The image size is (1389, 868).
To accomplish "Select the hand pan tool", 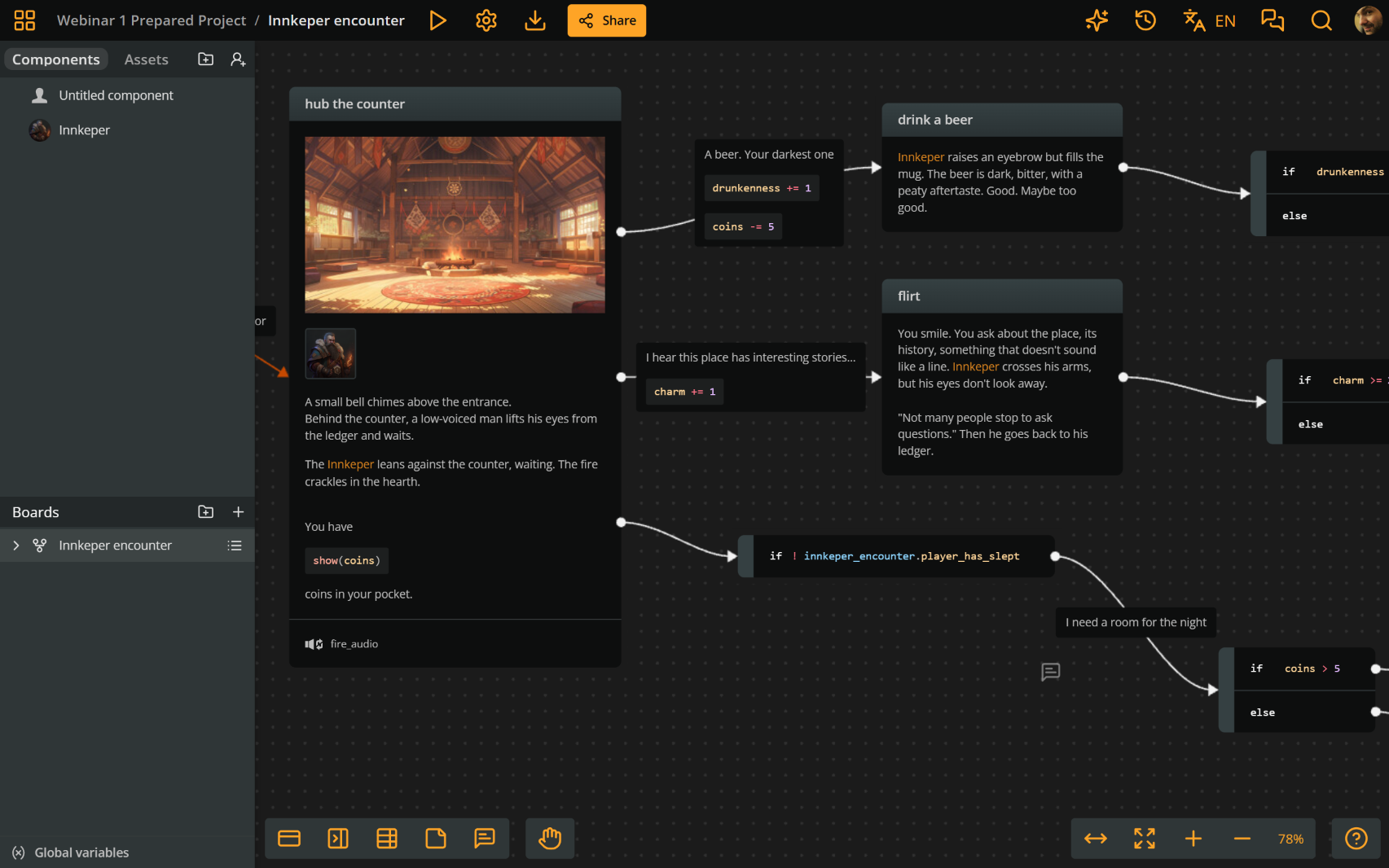I will [550, 839].
